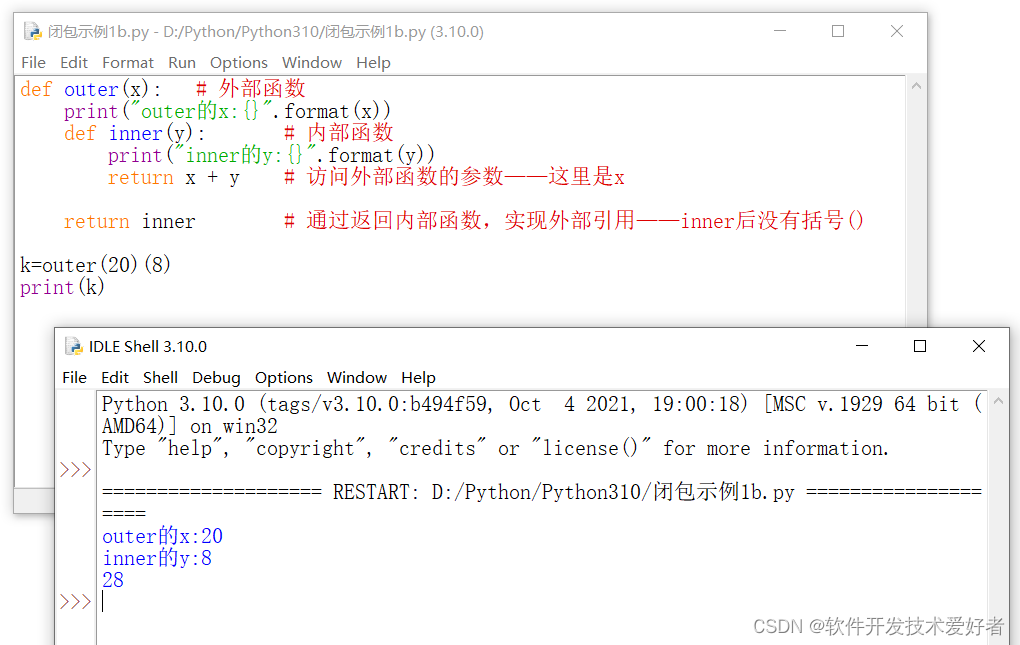Open the Options menu in the Shell window
Screen dimensions: 1020x645
click(x=283, y=377)
